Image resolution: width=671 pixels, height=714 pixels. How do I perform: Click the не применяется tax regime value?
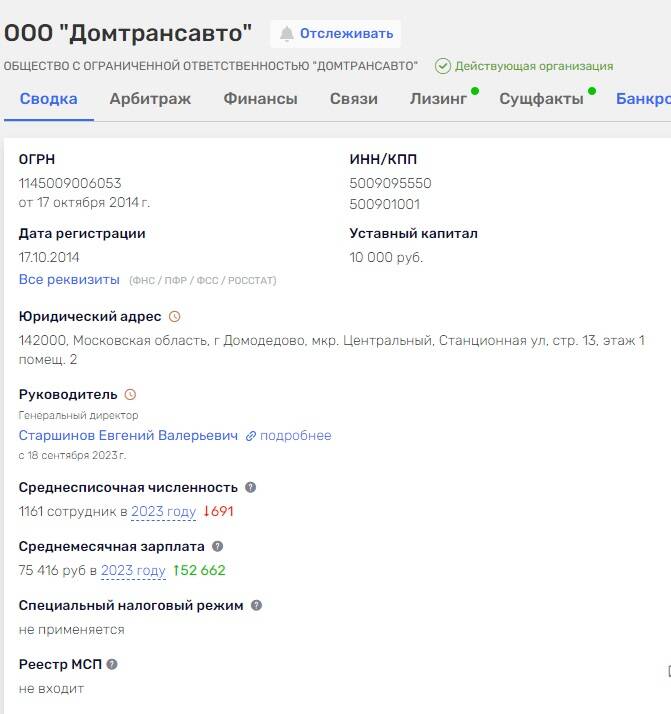tap(71, 630)
